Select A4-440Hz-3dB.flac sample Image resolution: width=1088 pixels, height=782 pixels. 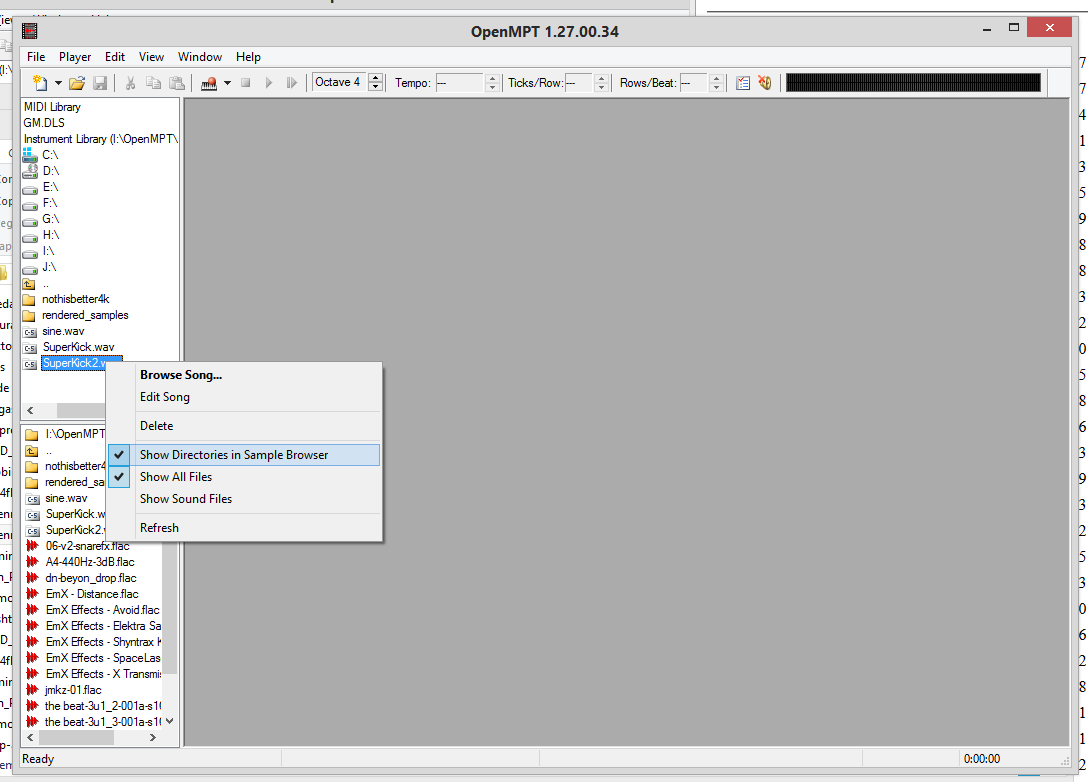coord(90,562)
